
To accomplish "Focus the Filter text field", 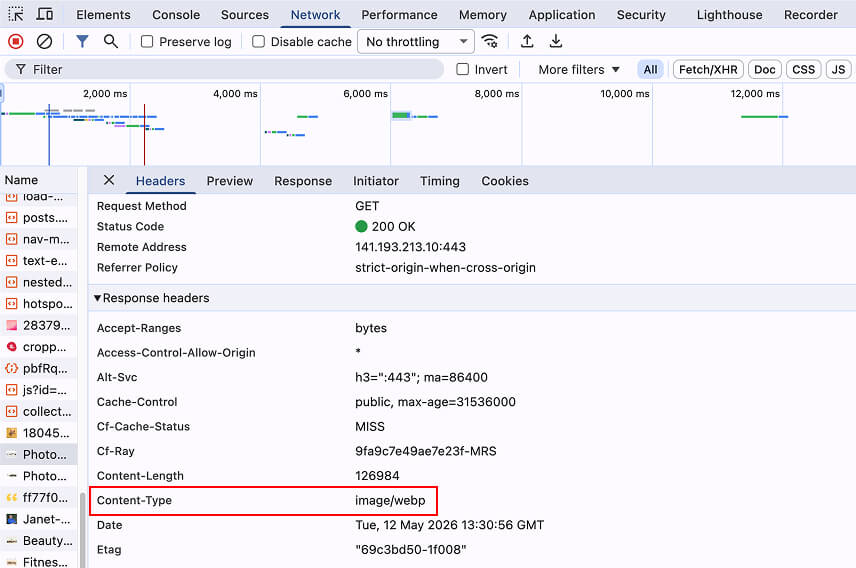I will coord(224,69).
